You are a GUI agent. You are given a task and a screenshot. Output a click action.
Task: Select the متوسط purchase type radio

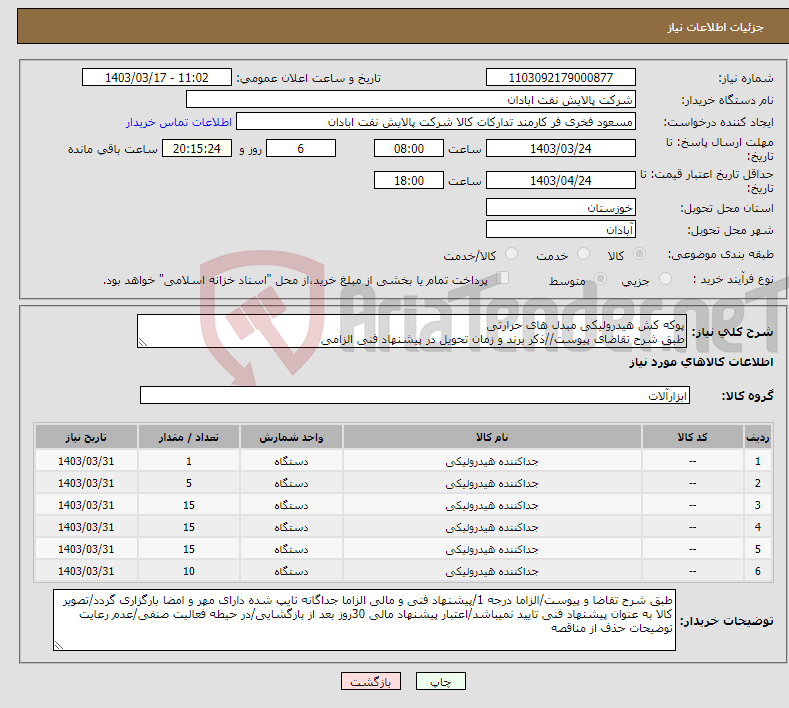(600, 279)
